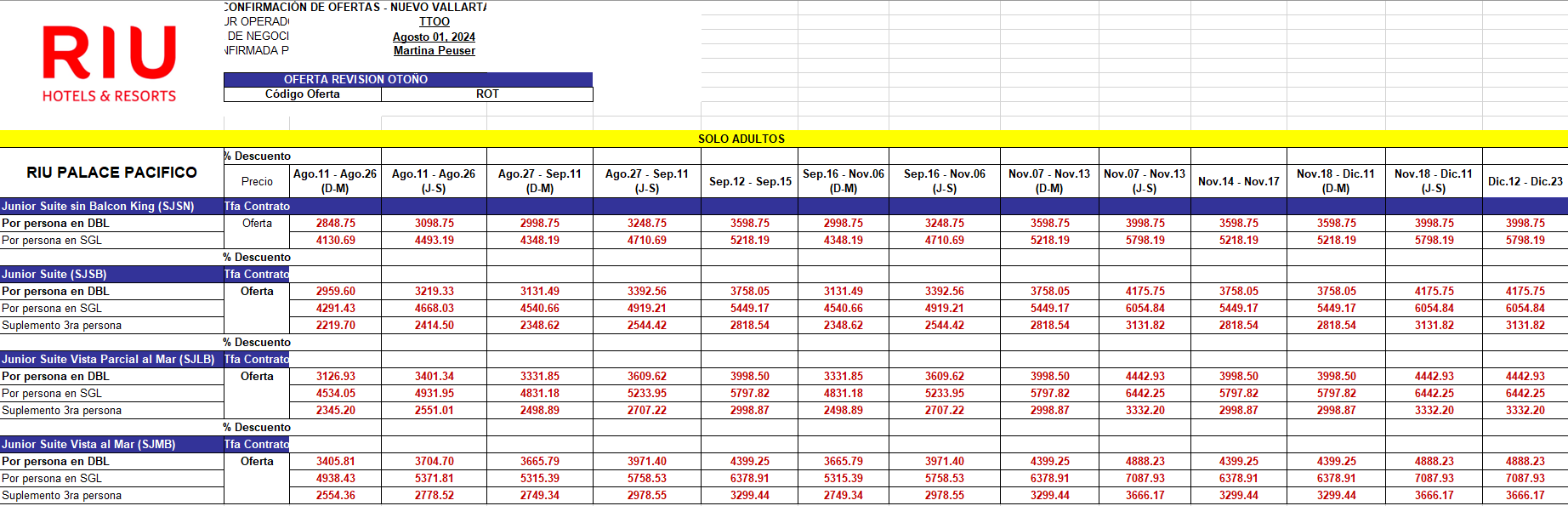Select the TTOO operator cell
Viewport: 1568px width, 506px height.
tap(435, 22)
